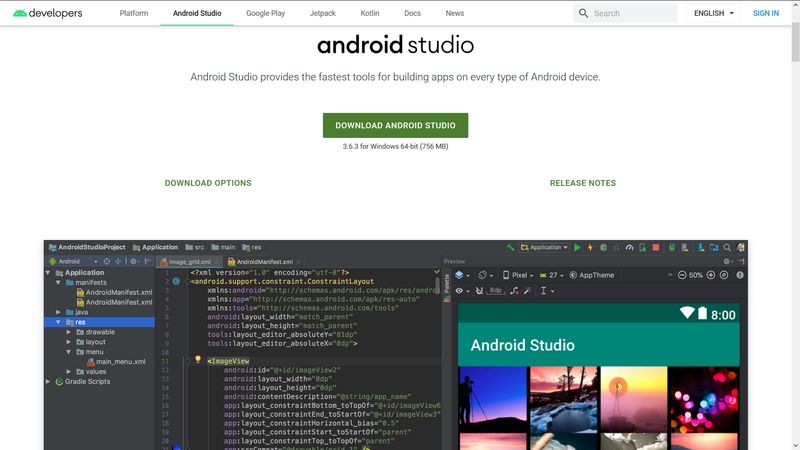800x450 pixels.
Task: Toggle the Autoconnect magnet icon
Action: tap(479, 290)
